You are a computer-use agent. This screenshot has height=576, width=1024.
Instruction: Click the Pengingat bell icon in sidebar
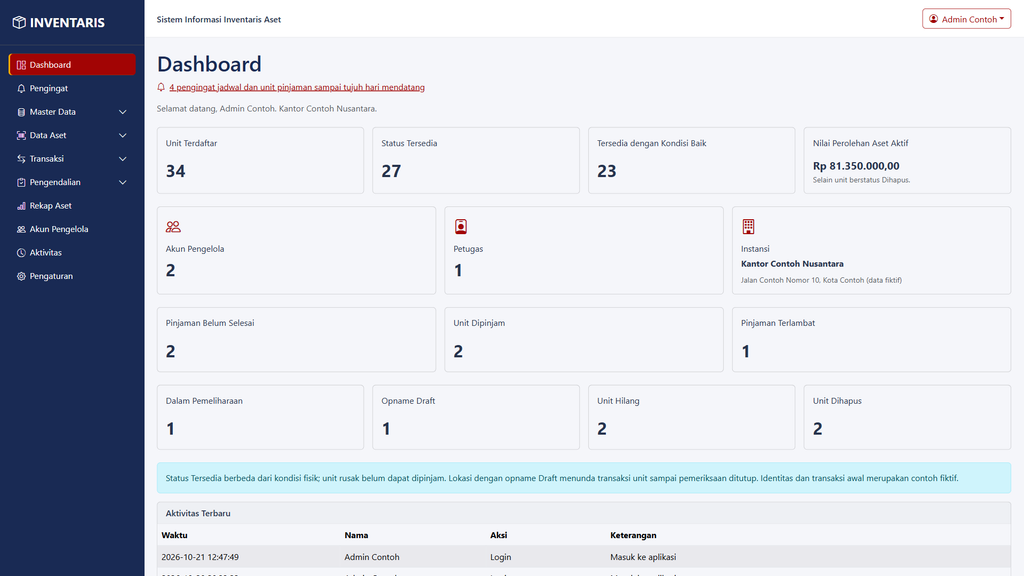[x=21, y=88]
